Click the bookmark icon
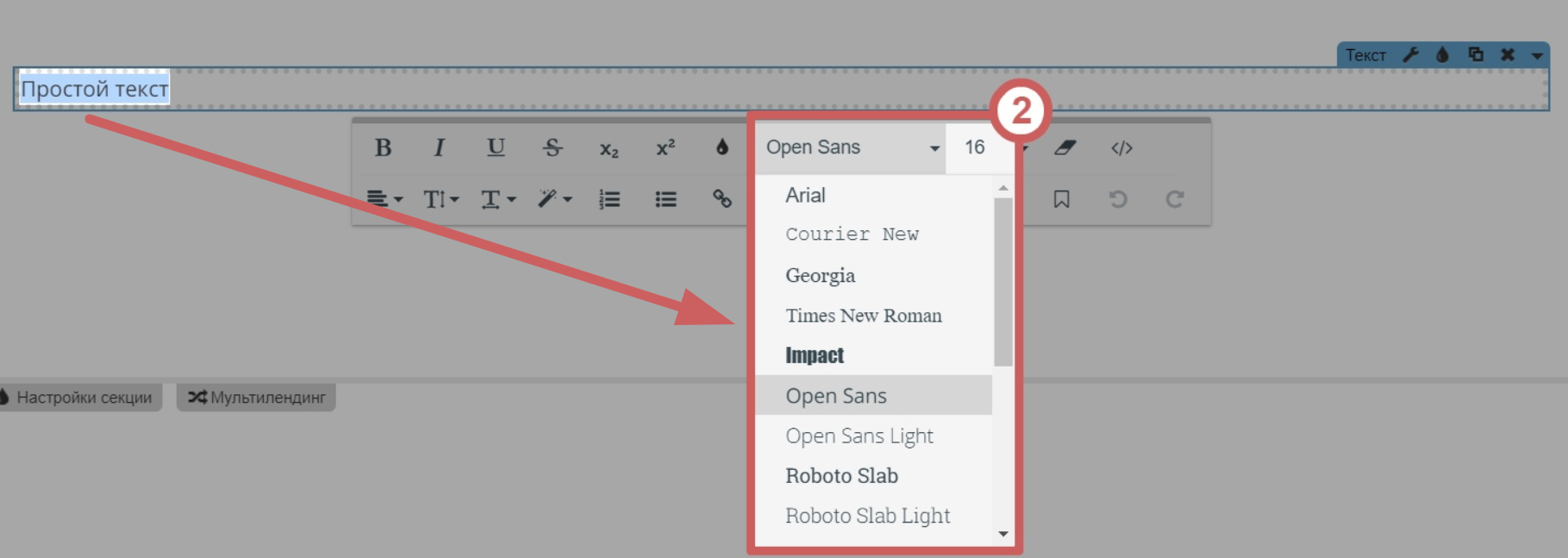Screen dimensions: 1568x558 tap(1061, 199)
